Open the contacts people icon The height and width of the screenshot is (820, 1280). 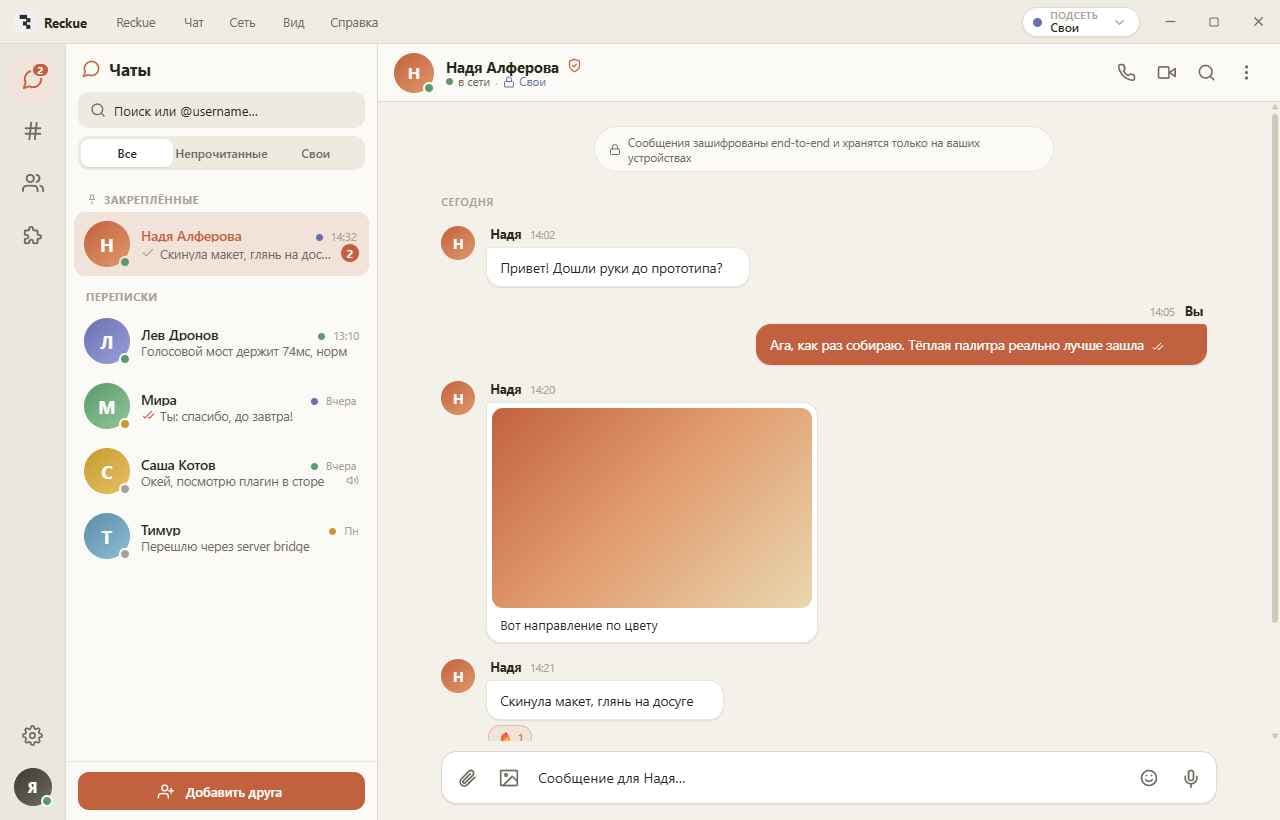(33, 184)
